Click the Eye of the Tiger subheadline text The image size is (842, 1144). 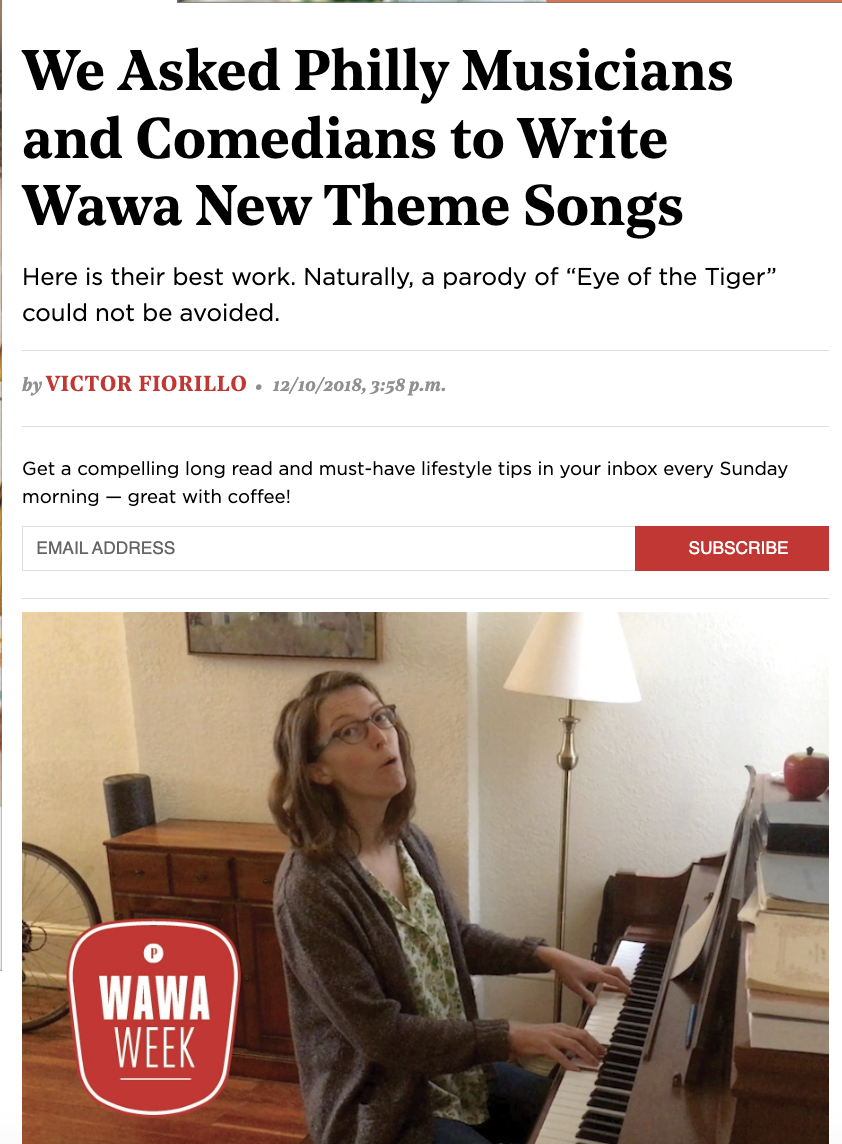pos(398,295)
